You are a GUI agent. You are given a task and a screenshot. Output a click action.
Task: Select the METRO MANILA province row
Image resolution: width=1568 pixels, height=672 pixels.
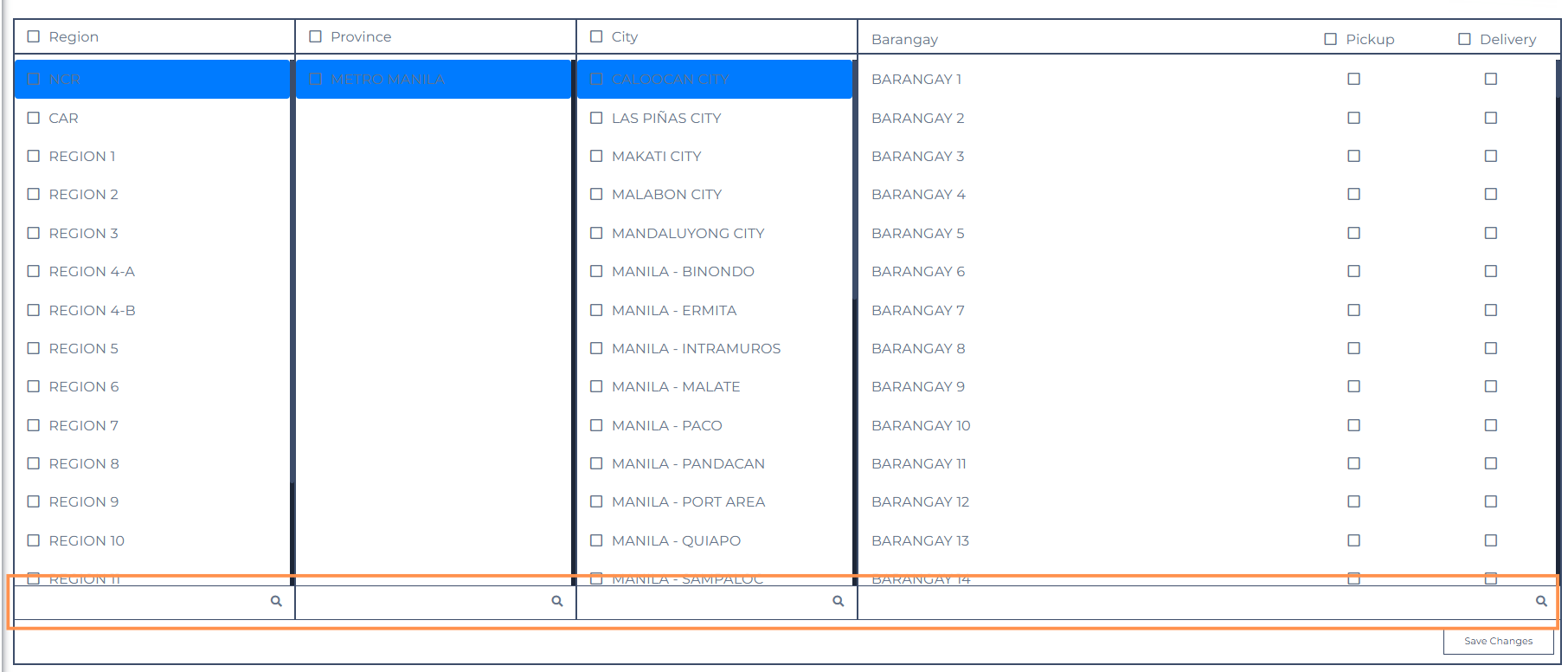pos(433,79)
